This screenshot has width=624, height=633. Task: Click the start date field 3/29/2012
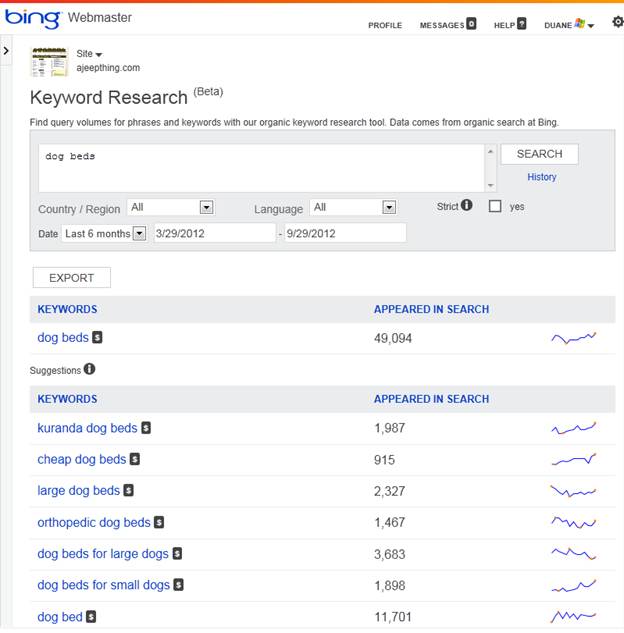(213, 233)
